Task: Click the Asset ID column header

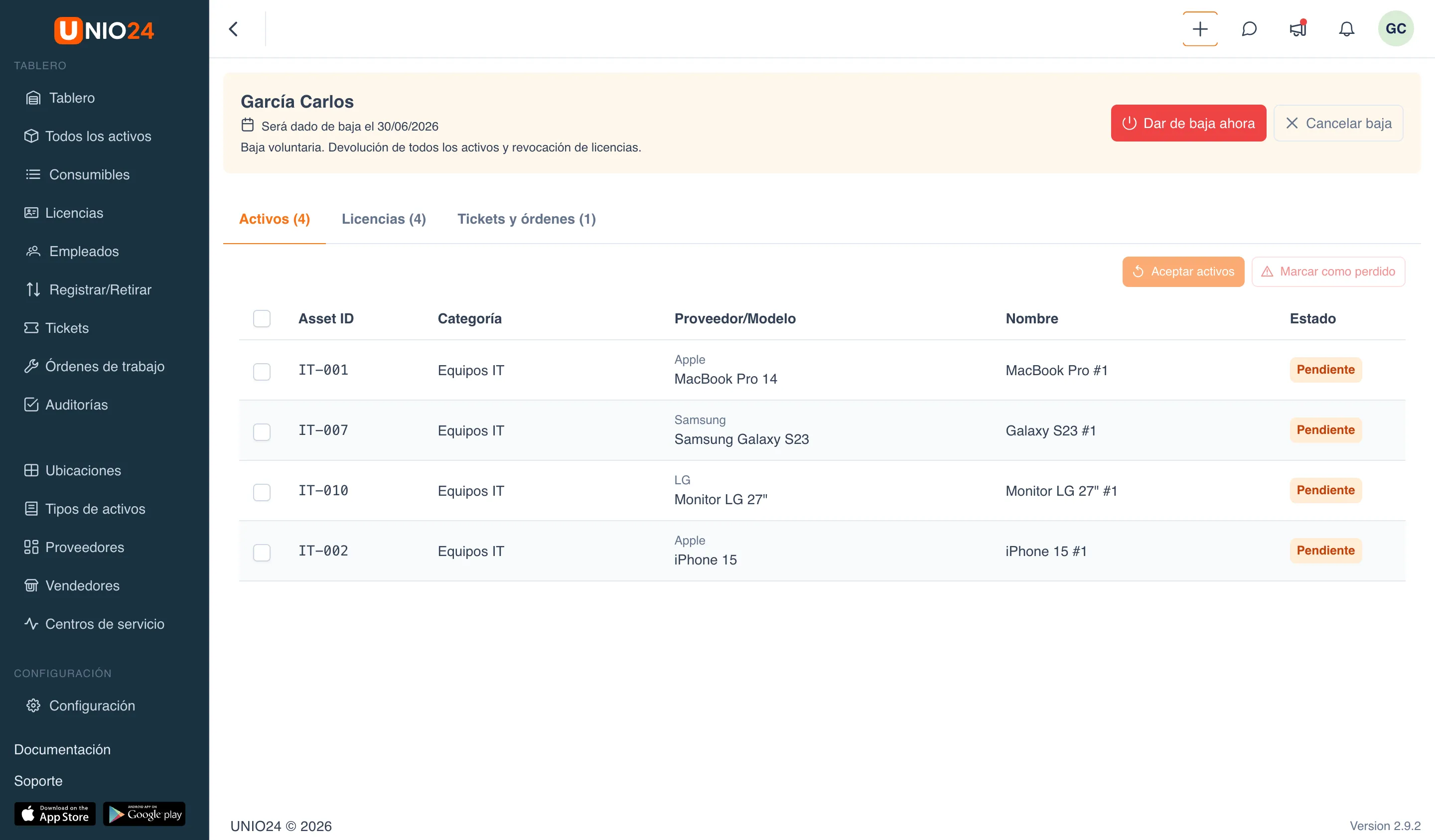Action: [326, 318]
